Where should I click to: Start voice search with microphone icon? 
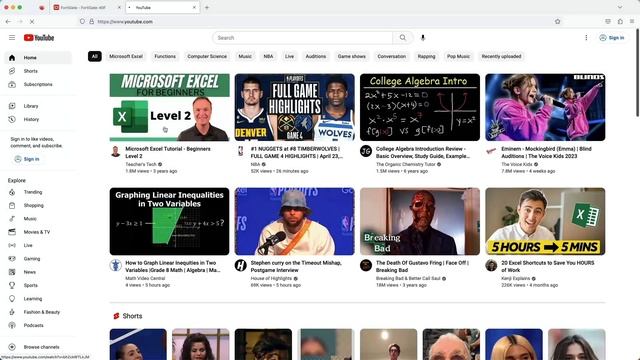[423, 38]
